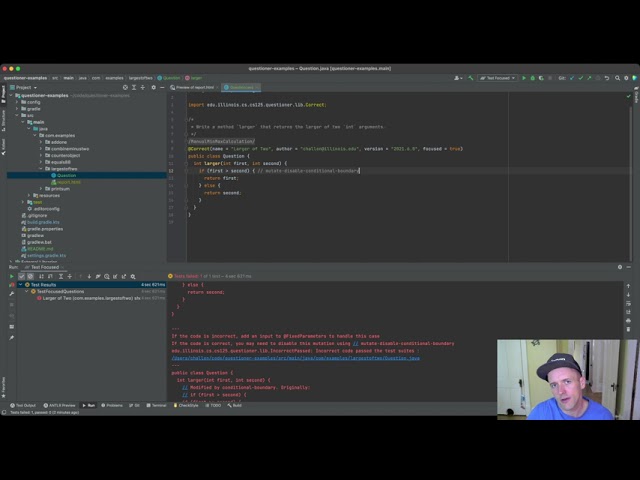Image resolution: width=640 pixels, height=480 pixels.
Task: Open Run panel settings gear on right
Action: click(x=620, y=267)
